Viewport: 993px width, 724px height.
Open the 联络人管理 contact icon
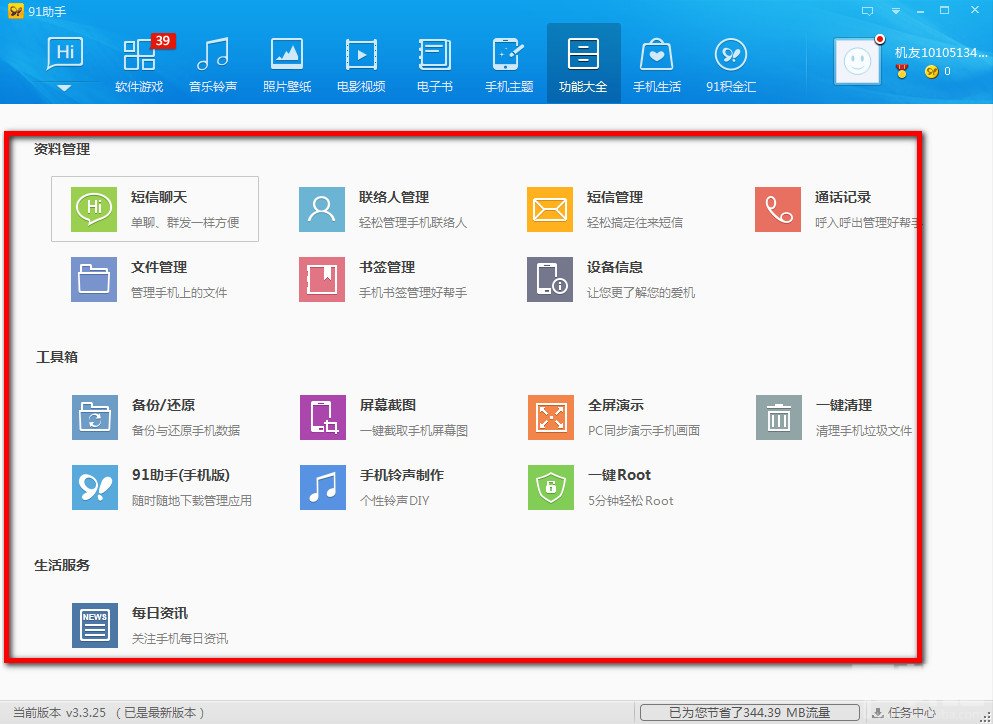pyautogui.click(x=322, y=209)
